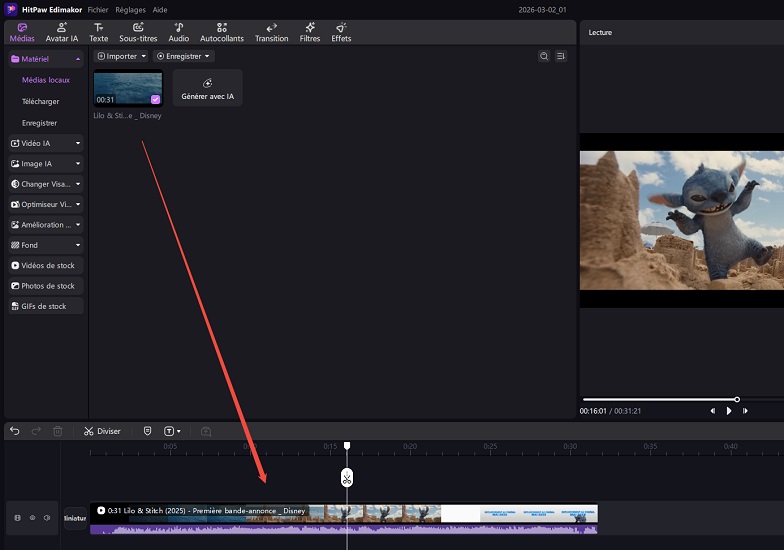Screen dimensions: 784x550
Task: Click the Miniature cover button
Action: point(75,518)
